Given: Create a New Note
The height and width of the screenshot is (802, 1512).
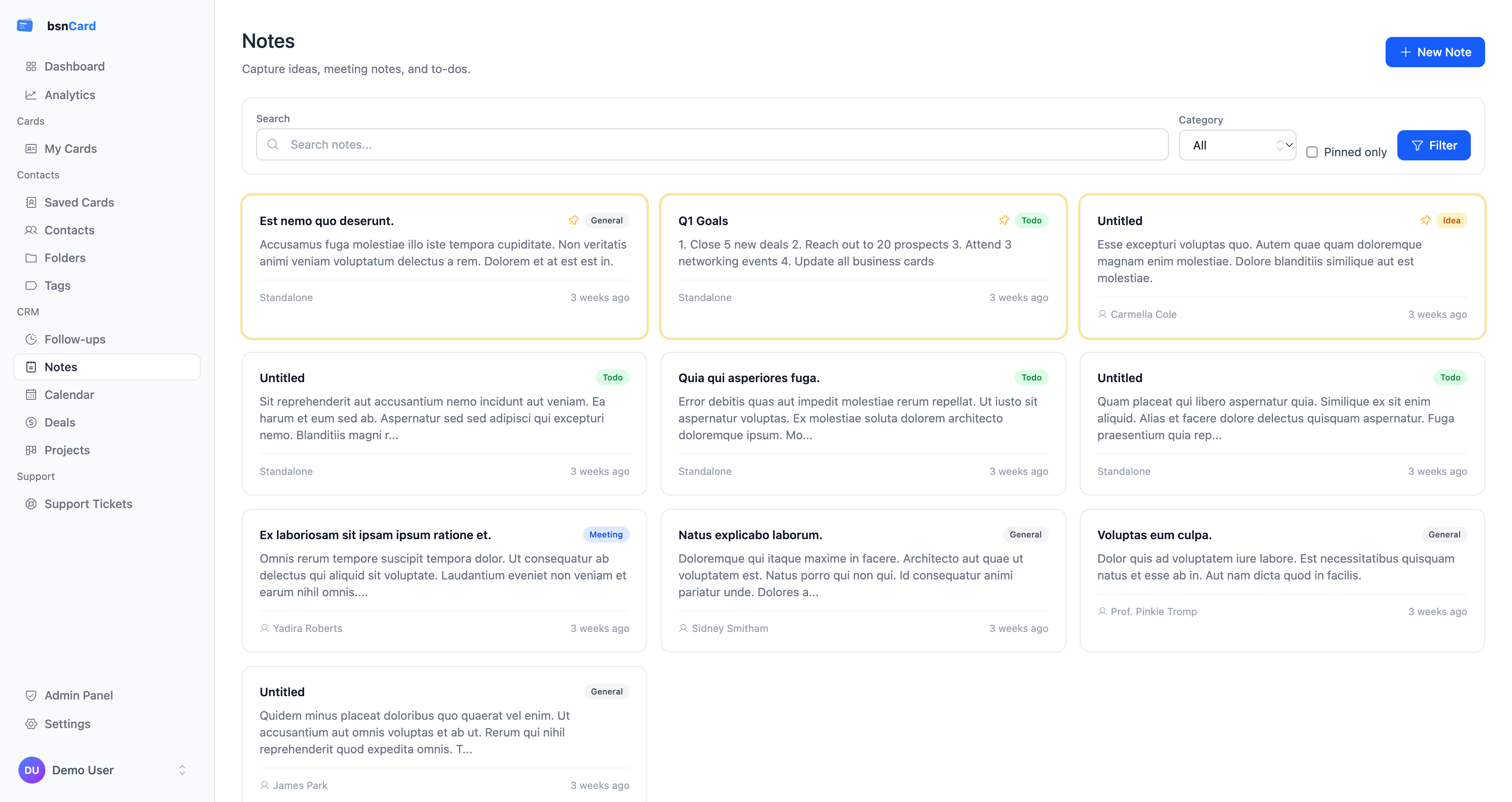Looking at the screenshot, I should click(1435, 52).
